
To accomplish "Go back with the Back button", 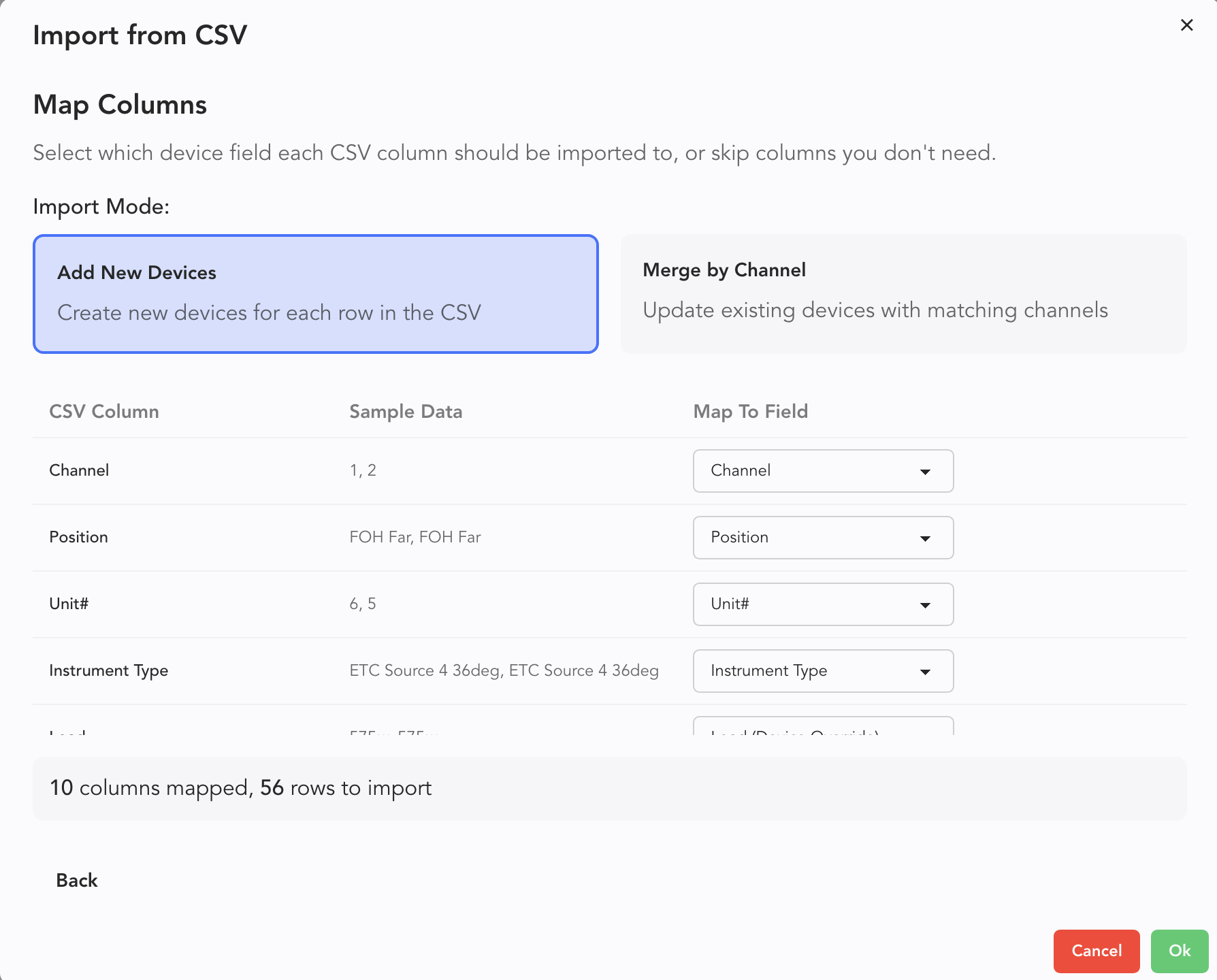I will click(77, 881).
